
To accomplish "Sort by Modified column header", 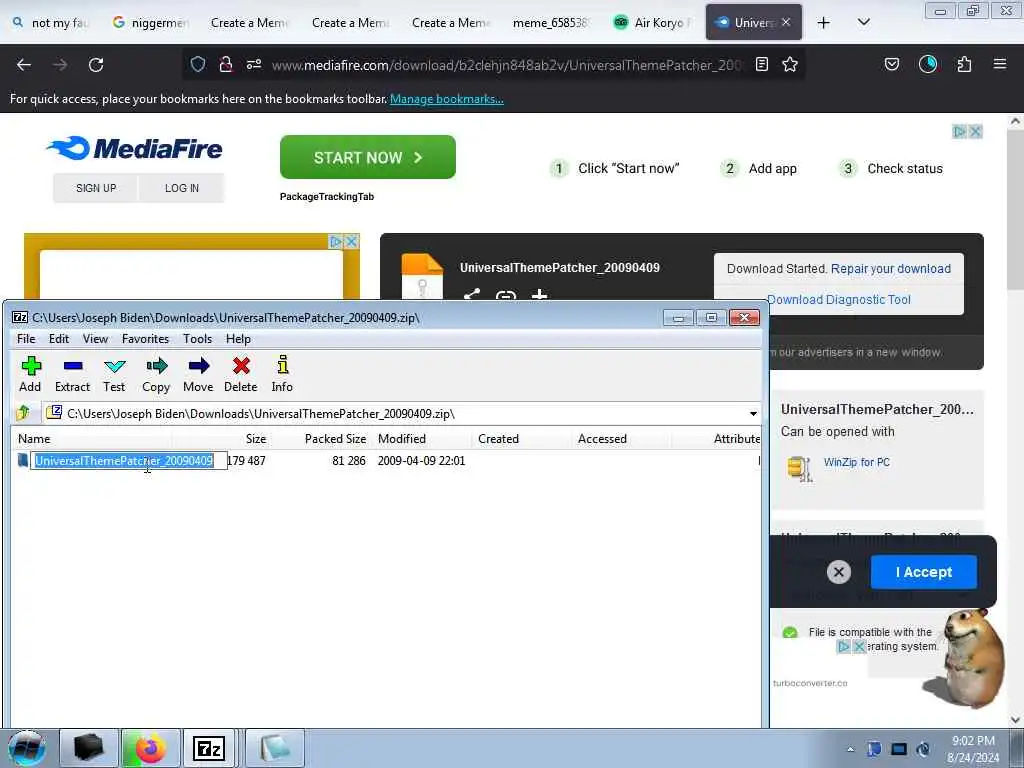I will point(421,439).
